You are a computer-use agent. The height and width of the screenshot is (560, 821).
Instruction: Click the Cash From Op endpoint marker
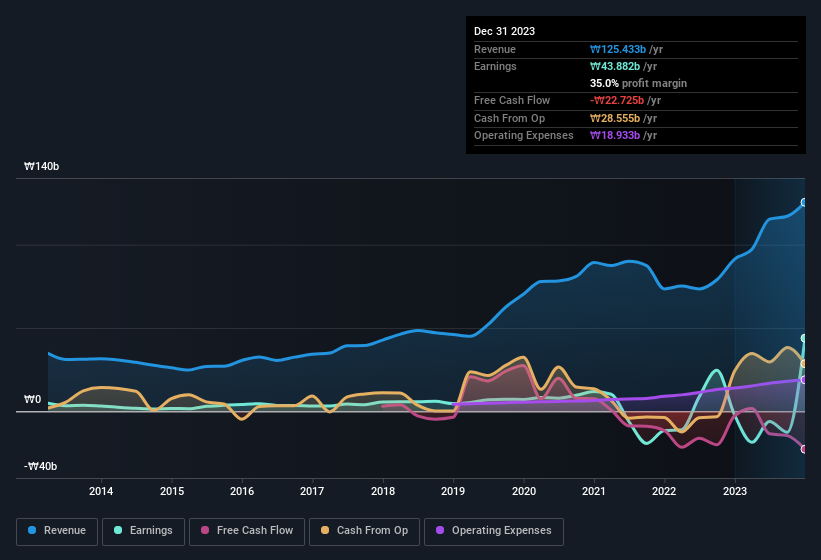click(x=804, y=363)
